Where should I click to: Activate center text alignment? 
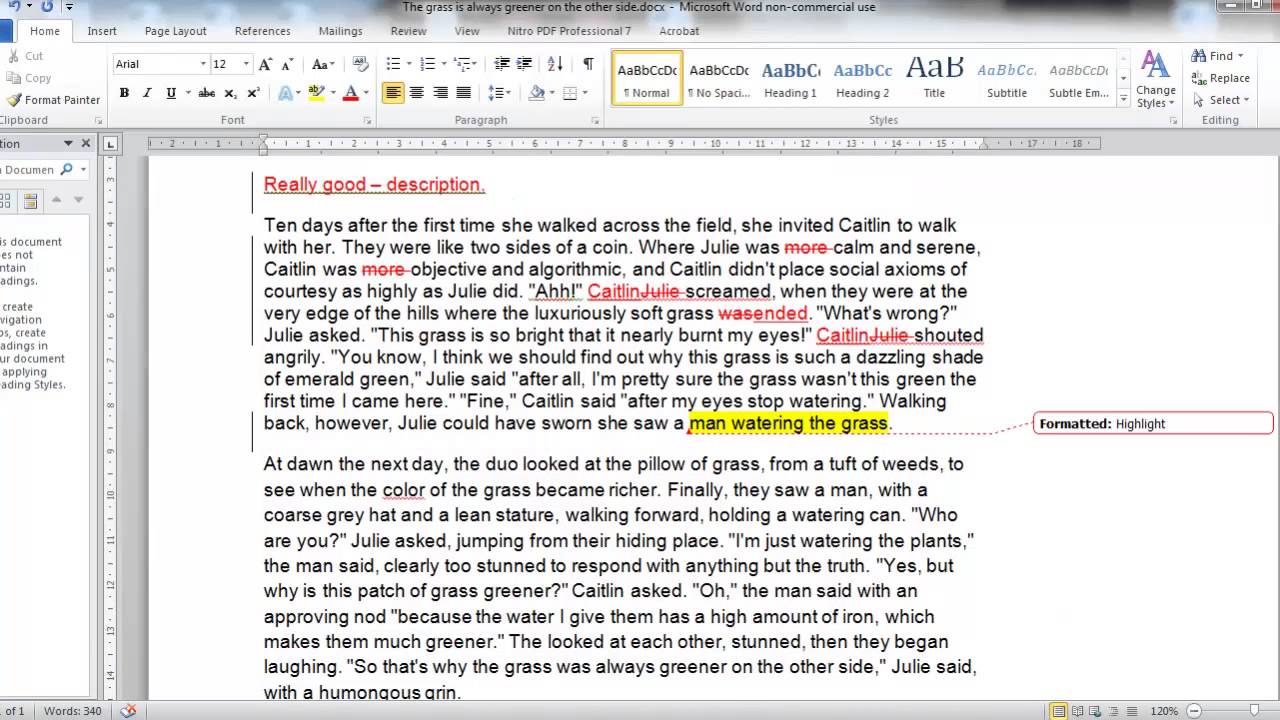417,92
